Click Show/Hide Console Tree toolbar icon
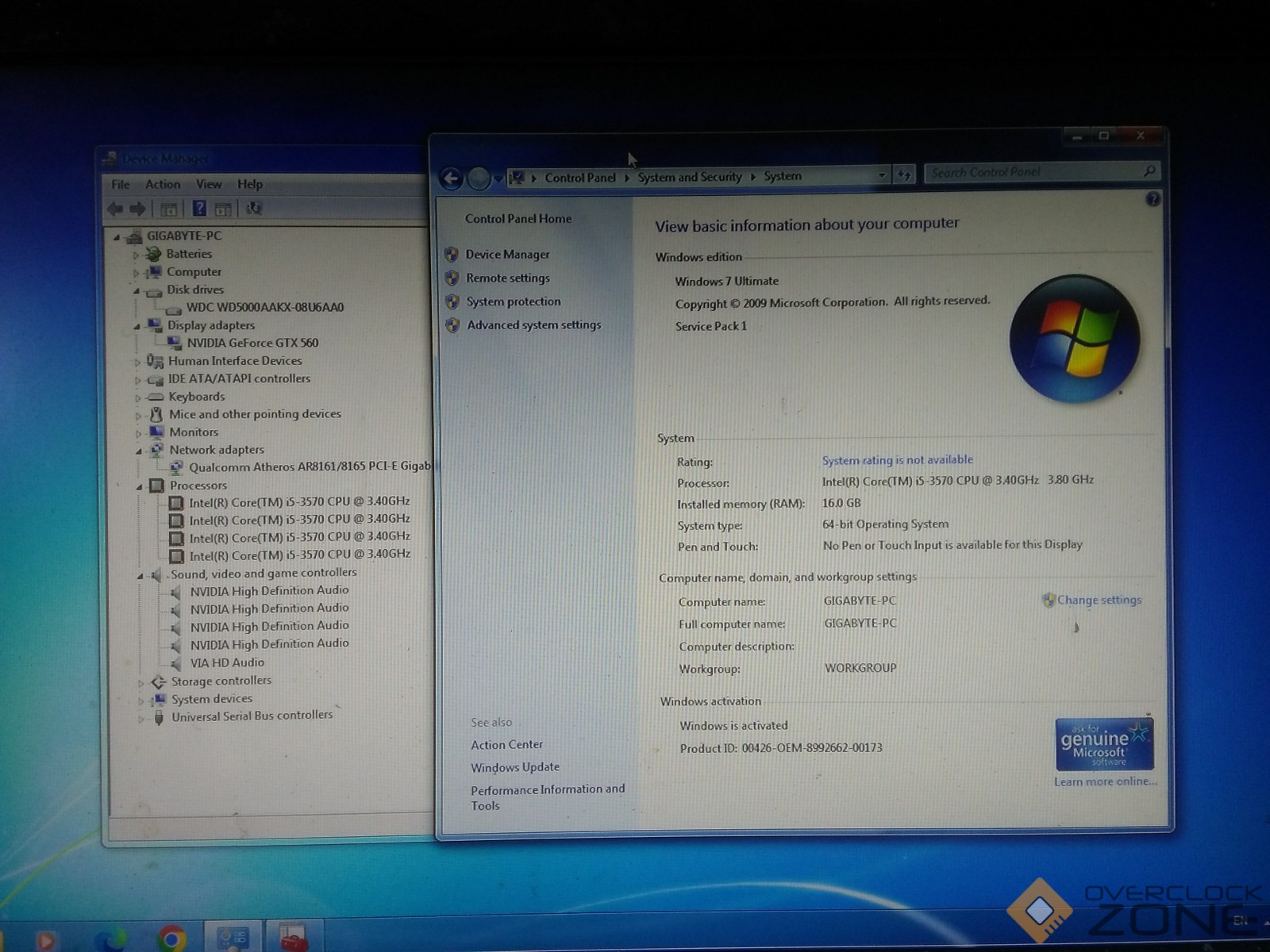Screen dimensions: 1270x952 [x=169, y=209]
